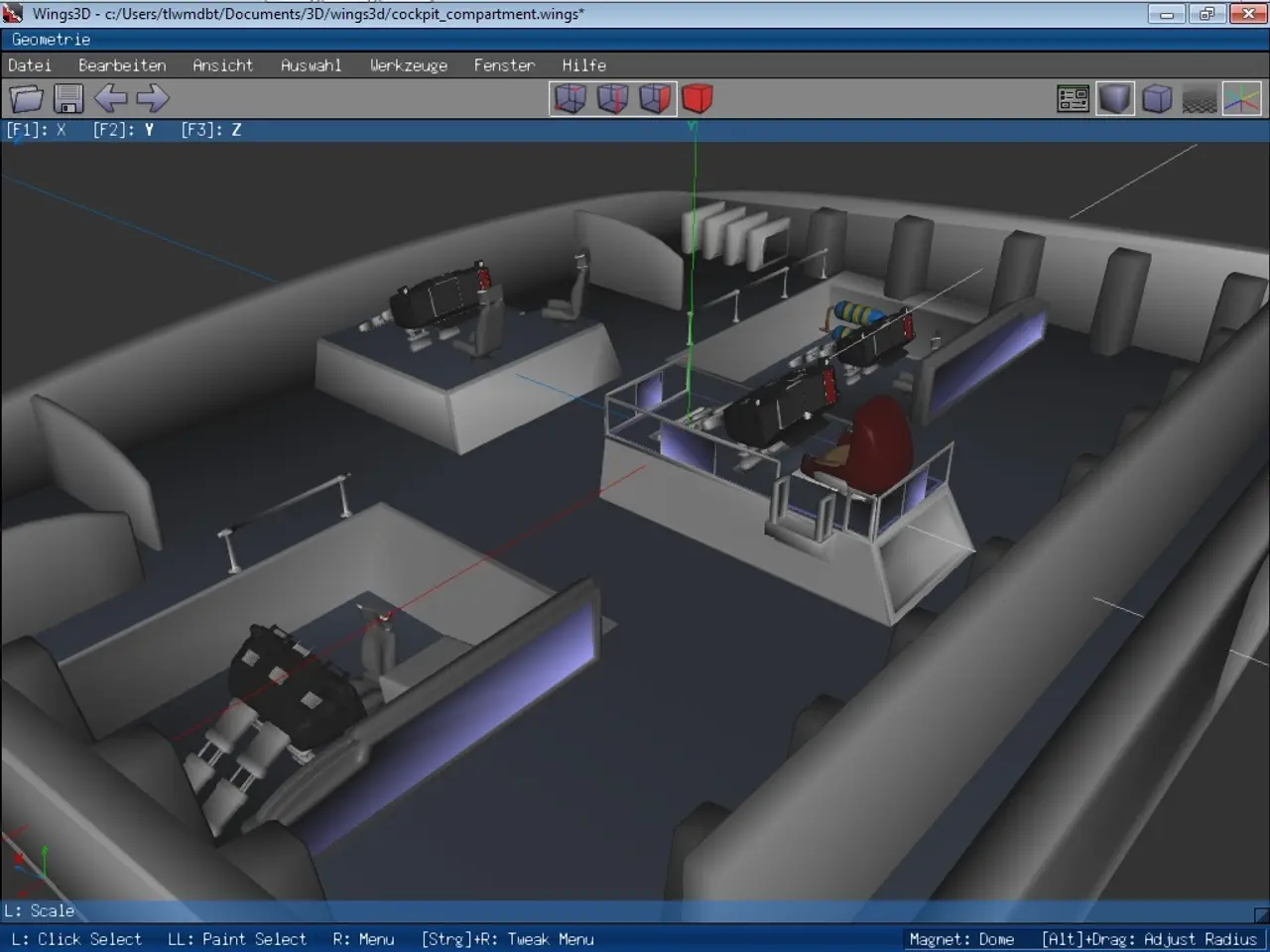Toggle the coordinate axes display
Image resolution: width=1270 pixels, height=952 pixels.
(x=1241, y=98)
